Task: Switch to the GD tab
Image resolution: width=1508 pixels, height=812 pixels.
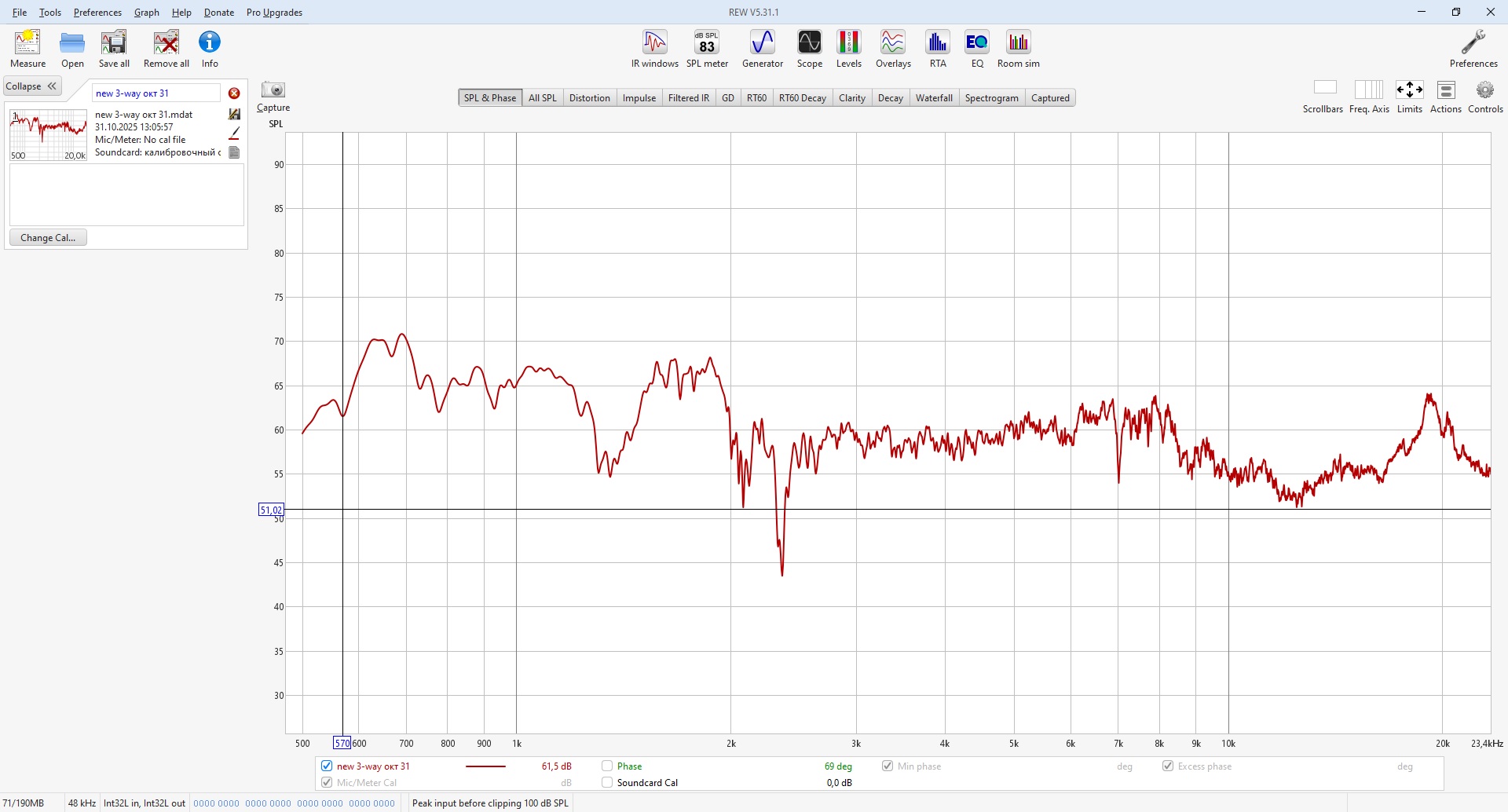Action: [x=728, y=98]
